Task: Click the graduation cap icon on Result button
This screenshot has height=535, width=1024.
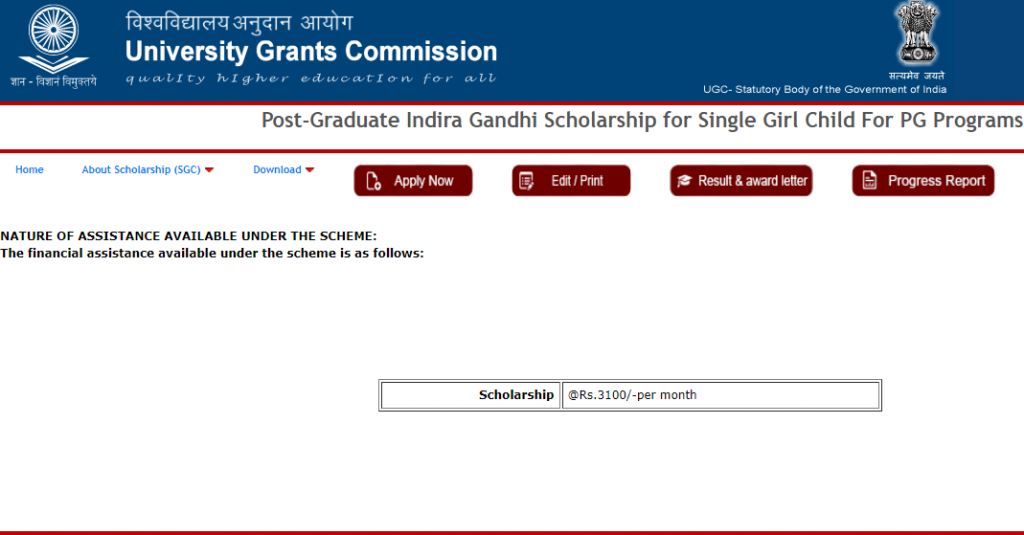Action: click(x=684, y=181)
